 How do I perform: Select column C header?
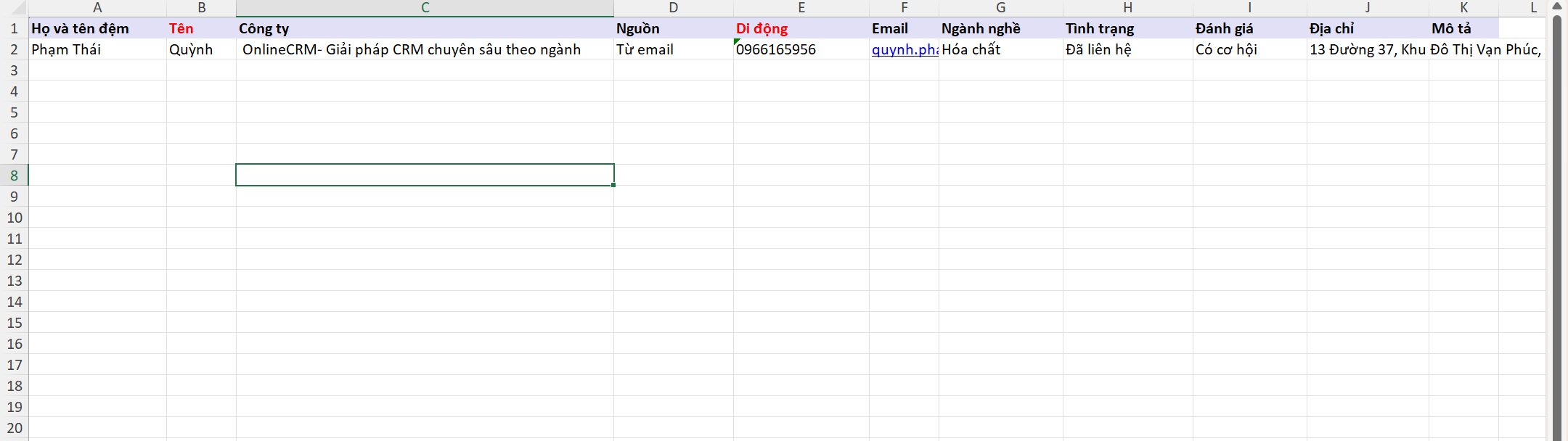click(425, 7)
